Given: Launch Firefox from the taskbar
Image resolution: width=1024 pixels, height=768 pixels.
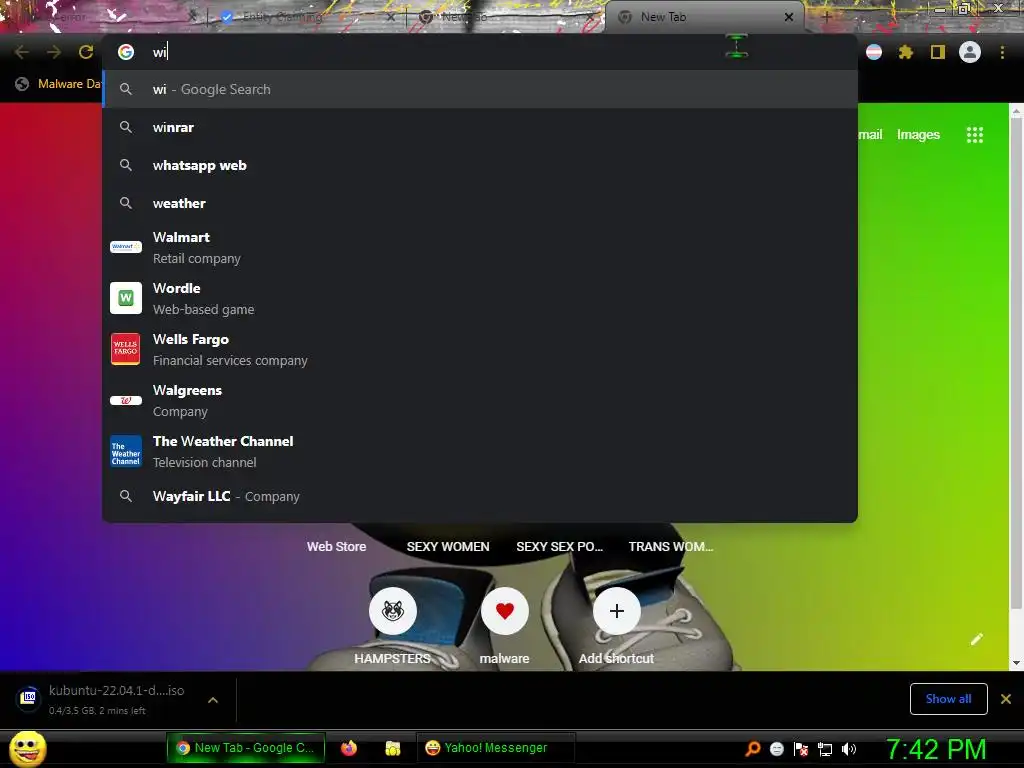Looking at the screenshot, I should (349, 748).
